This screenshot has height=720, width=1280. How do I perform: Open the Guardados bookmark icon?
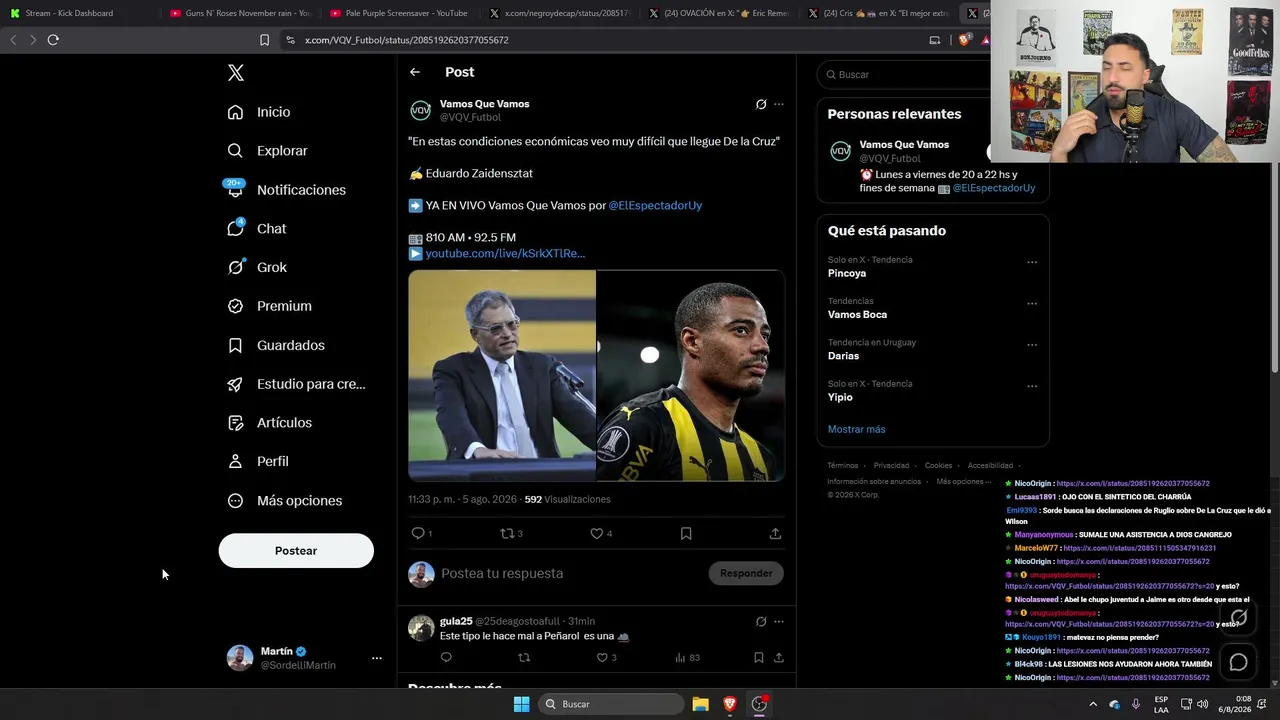[235, 345]
